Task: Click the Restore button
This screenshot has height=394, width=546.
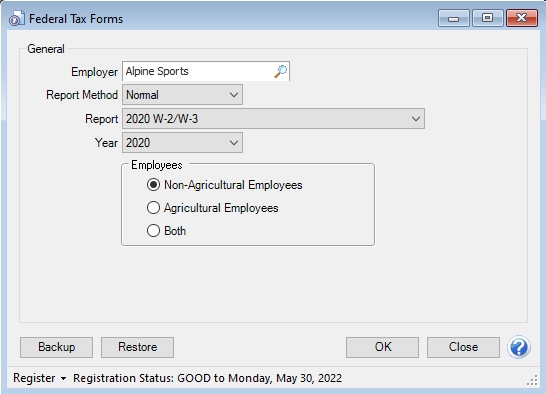Action: coord(138,347)
